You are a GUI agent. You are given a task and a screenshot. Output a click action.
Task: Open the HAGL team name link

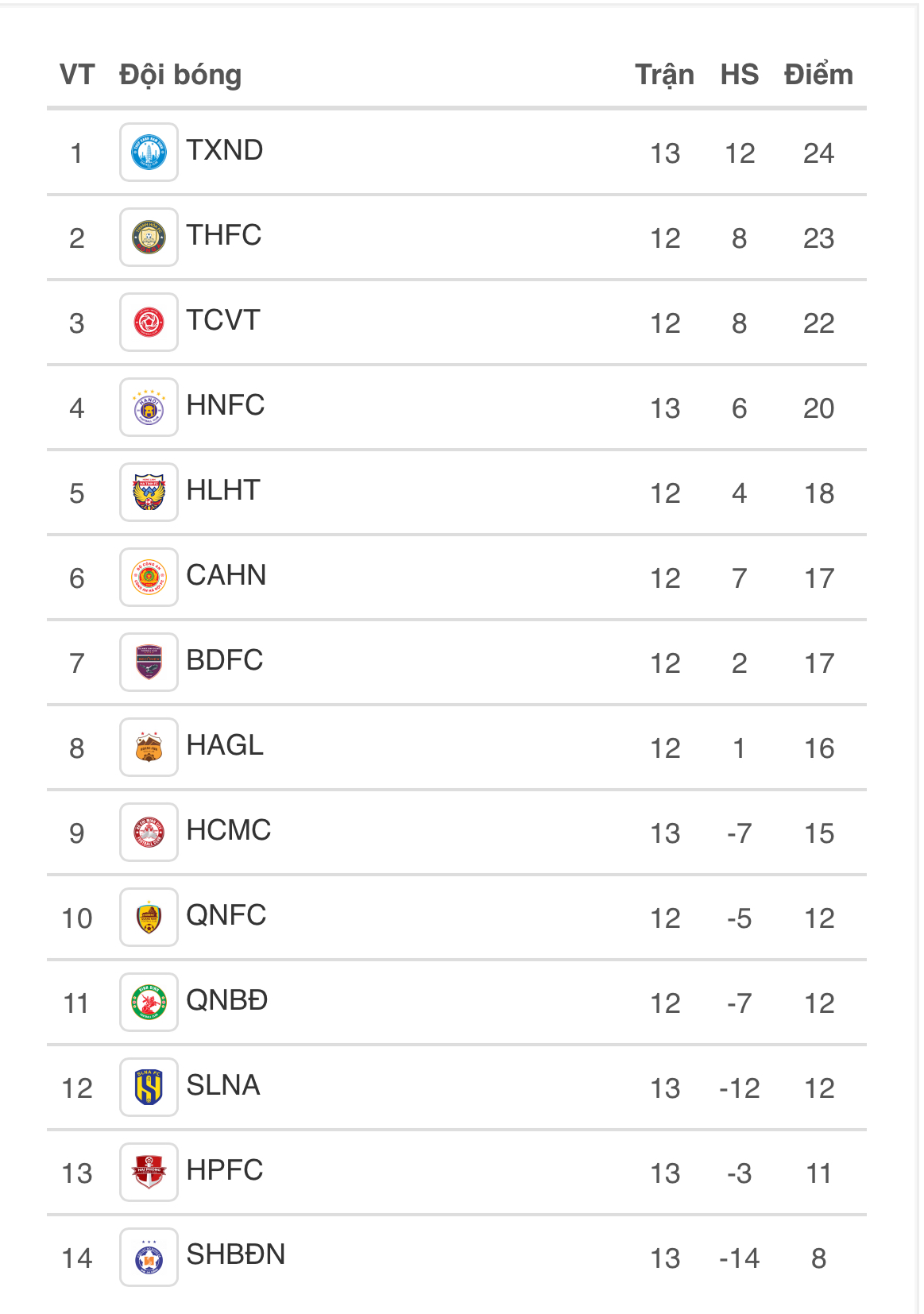tap(225, 745)
